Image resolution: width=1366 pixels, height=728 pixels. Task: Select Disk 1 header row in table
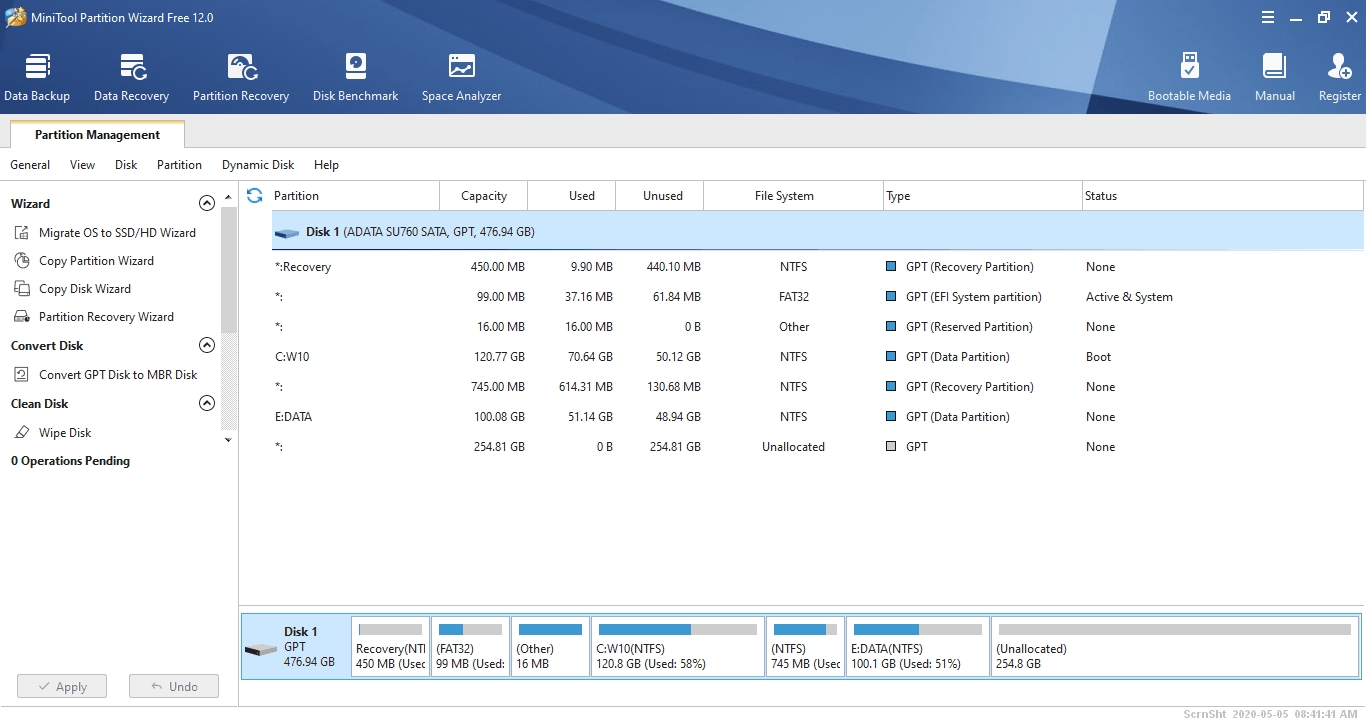pyautogui.click(x=817, y=232)
